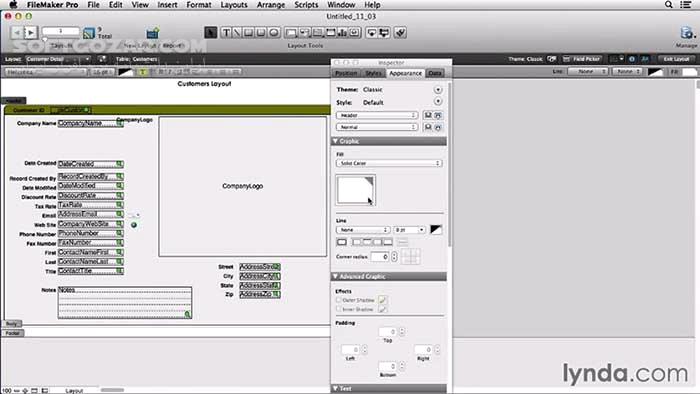Click the Fill swatch in formatting bar

(689, 71)
